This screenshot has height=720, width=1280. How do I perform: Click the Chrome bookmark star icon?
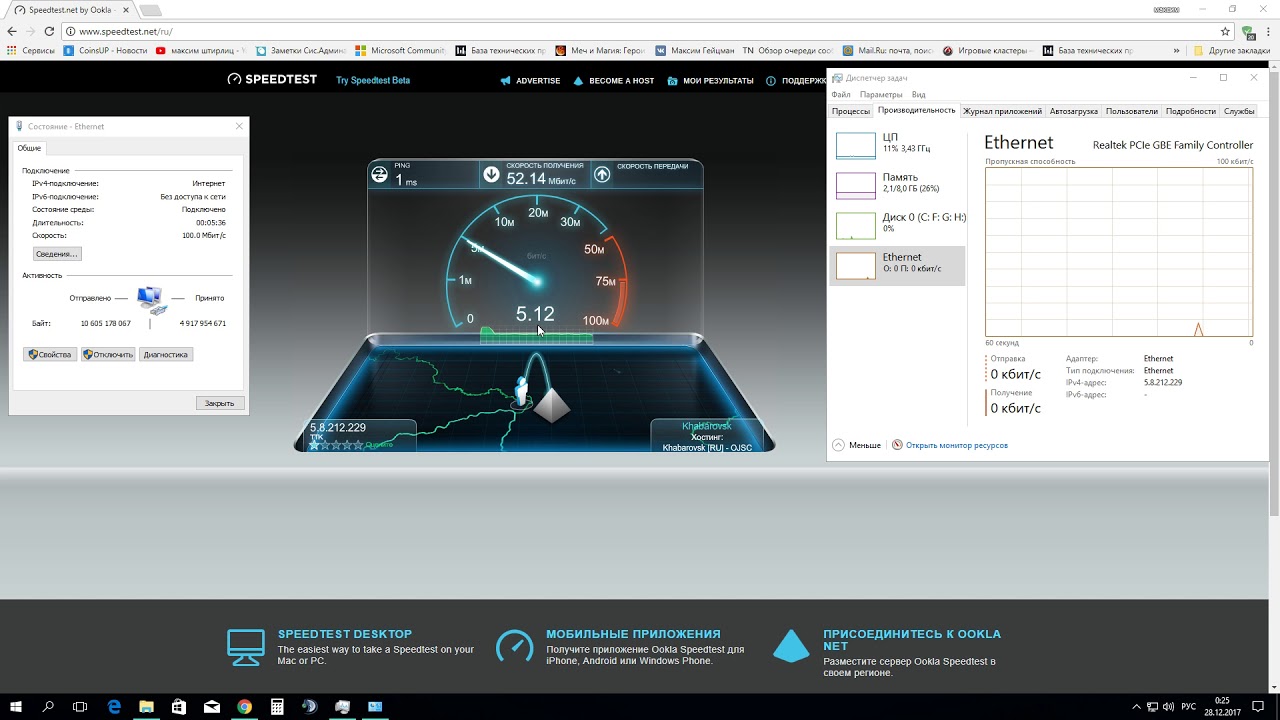(x=1225, y=31)
